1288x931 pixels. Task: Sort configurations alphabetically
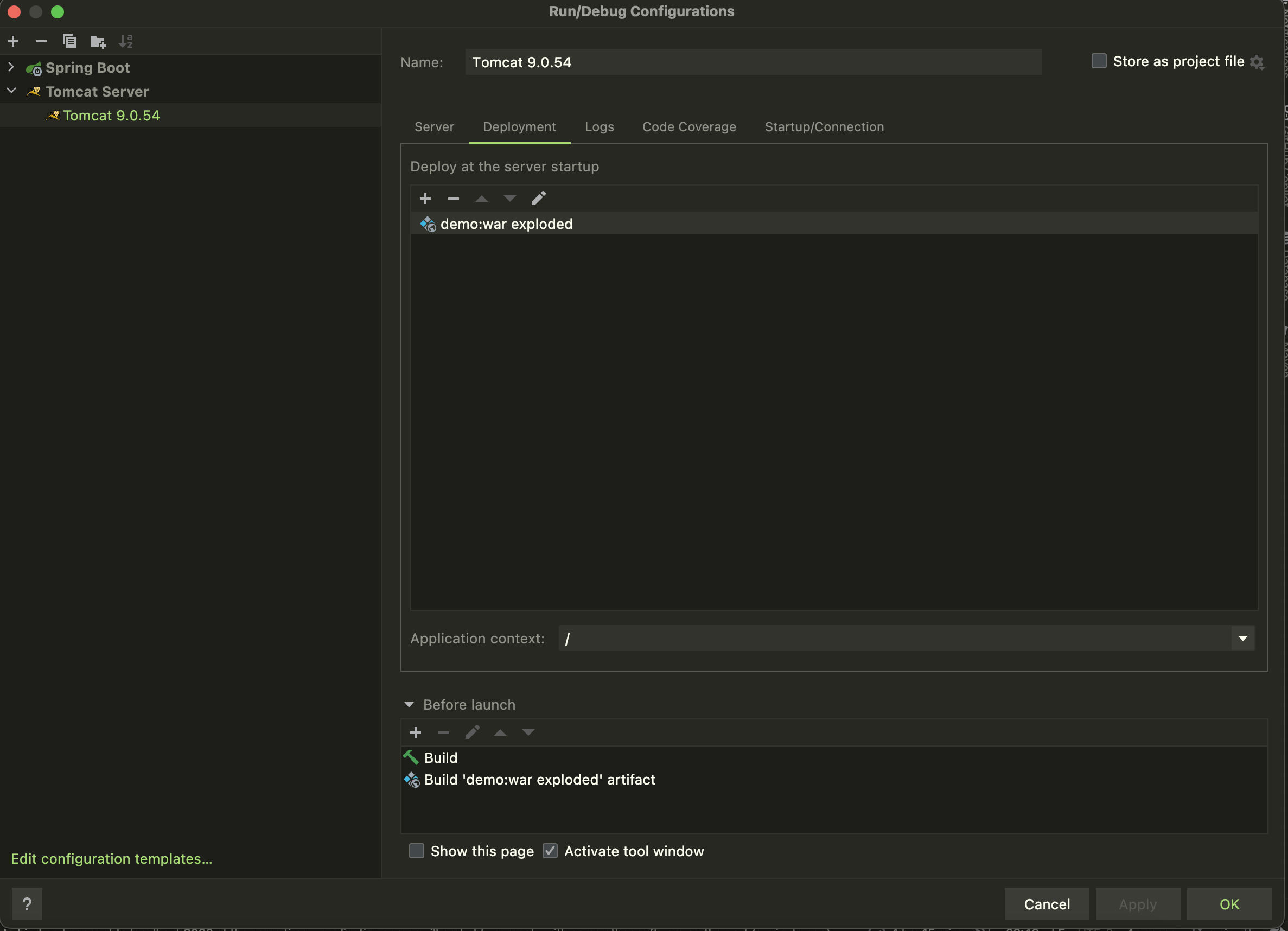click(x=126, y=41)
